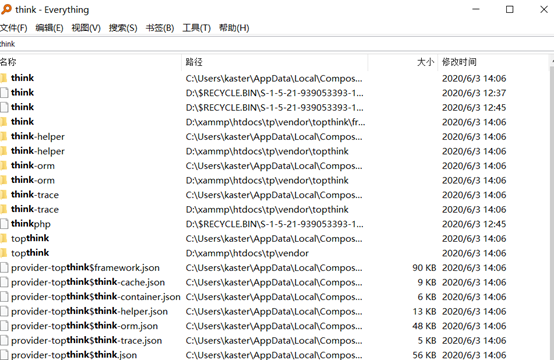Click the file icon of provider-topthink$think-orm.json
Viewport: 554px width, 360px height.
click(x=4, y=326)
